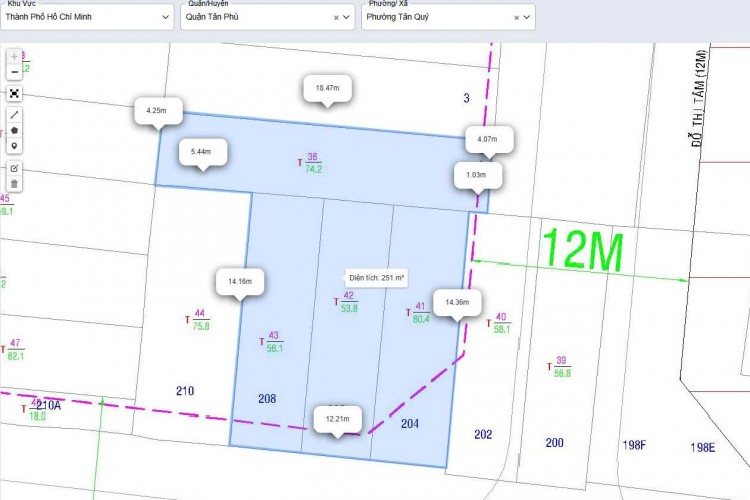Click the 5.44m measurement label
Viewport: 750px width, 500px height.
tap(201, 152)
